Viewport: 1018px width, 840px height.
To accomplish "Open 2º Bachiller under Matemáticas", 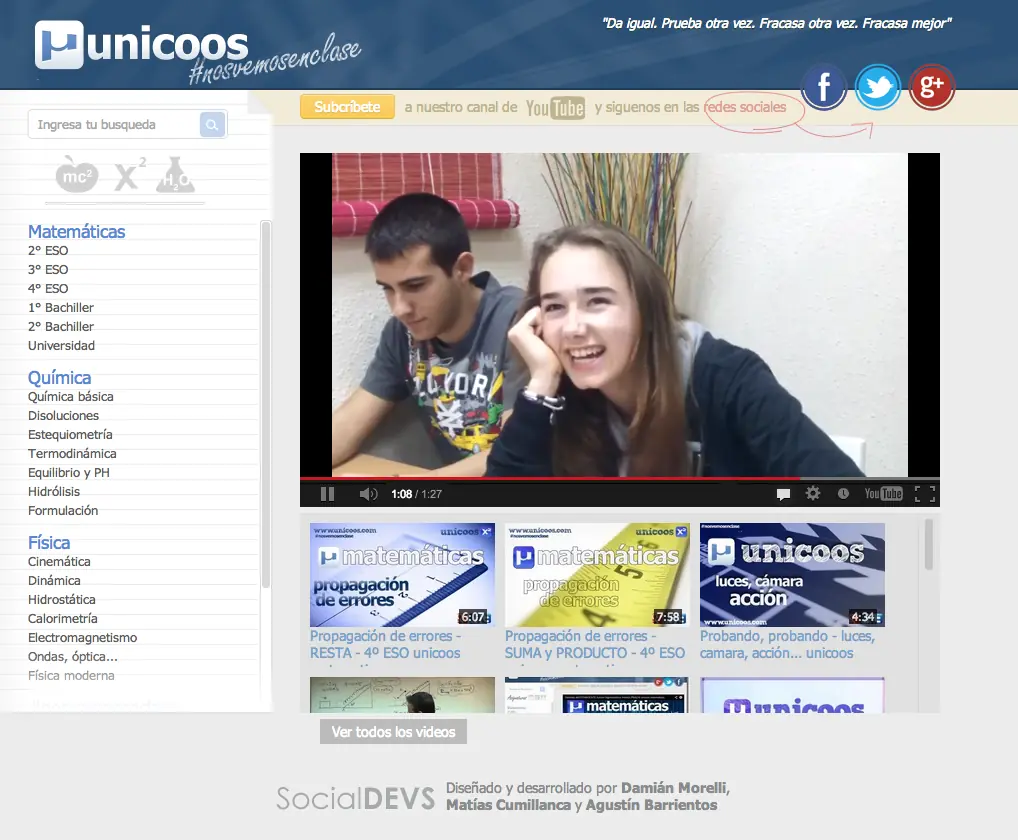I will click(x=61, y=327).
